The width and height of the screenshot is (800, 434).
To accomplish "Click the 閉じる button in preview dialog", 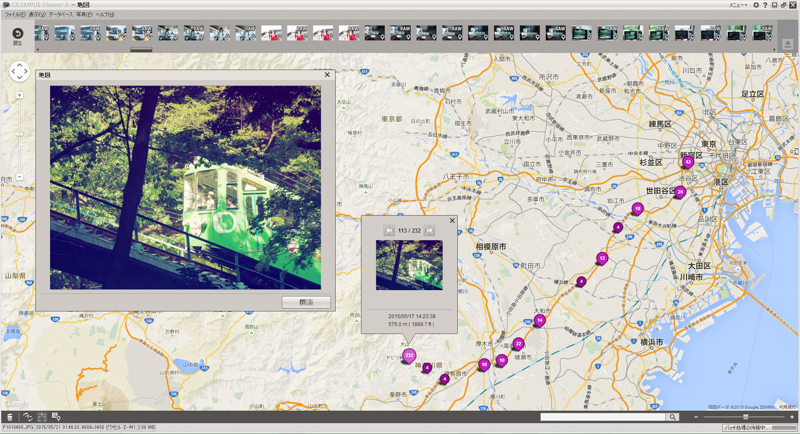I will pyautogui.click(x=306, y=302).
